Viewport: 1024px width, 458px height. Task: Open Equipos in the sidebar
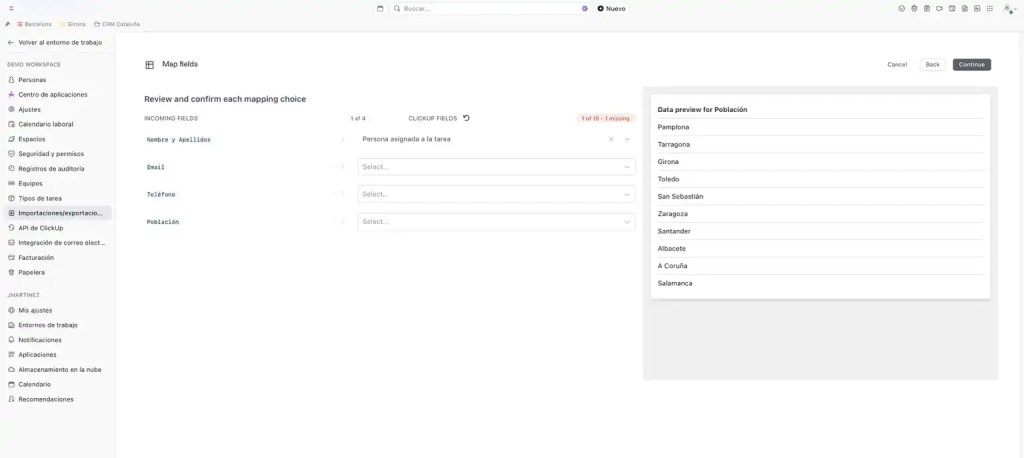(31, 184)
